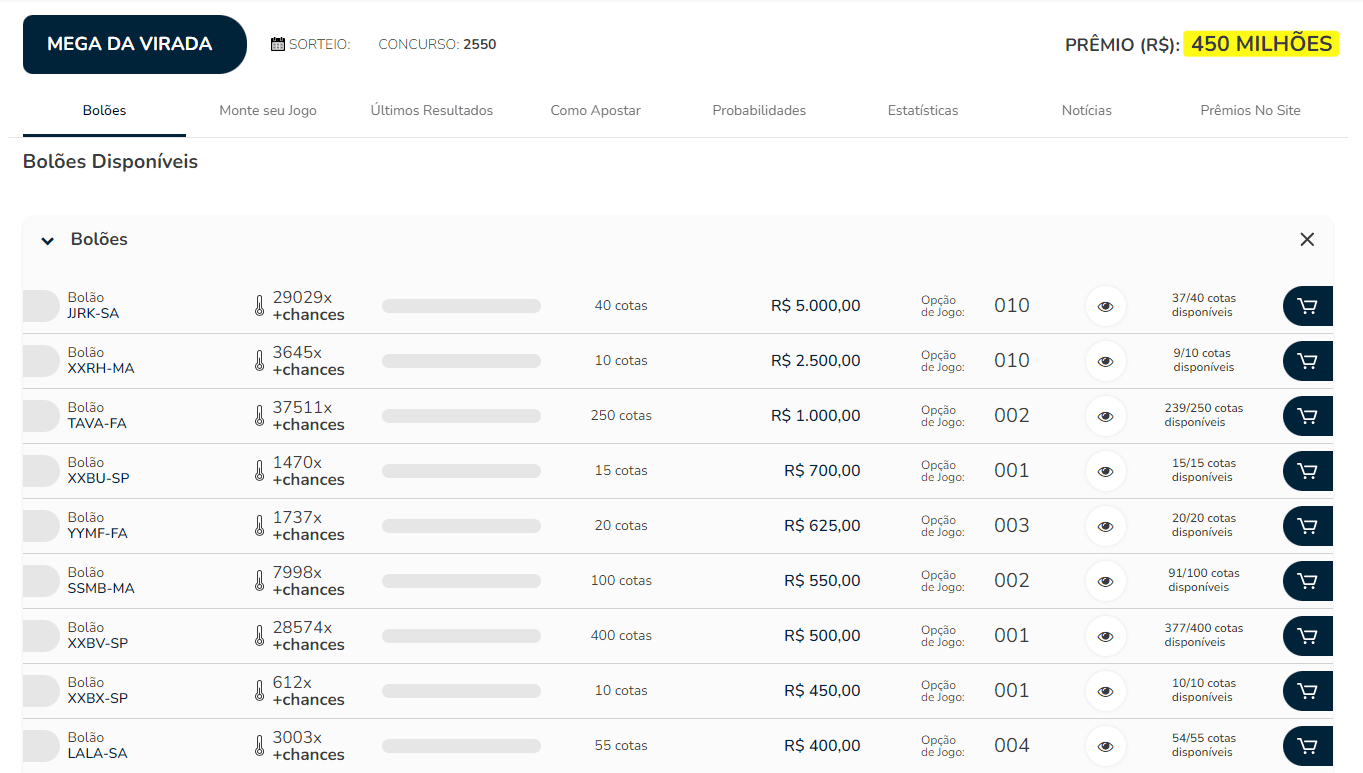Open the Últimos Resultados tab
Viewport: 1363px width, 773px height.
[432, 110]
